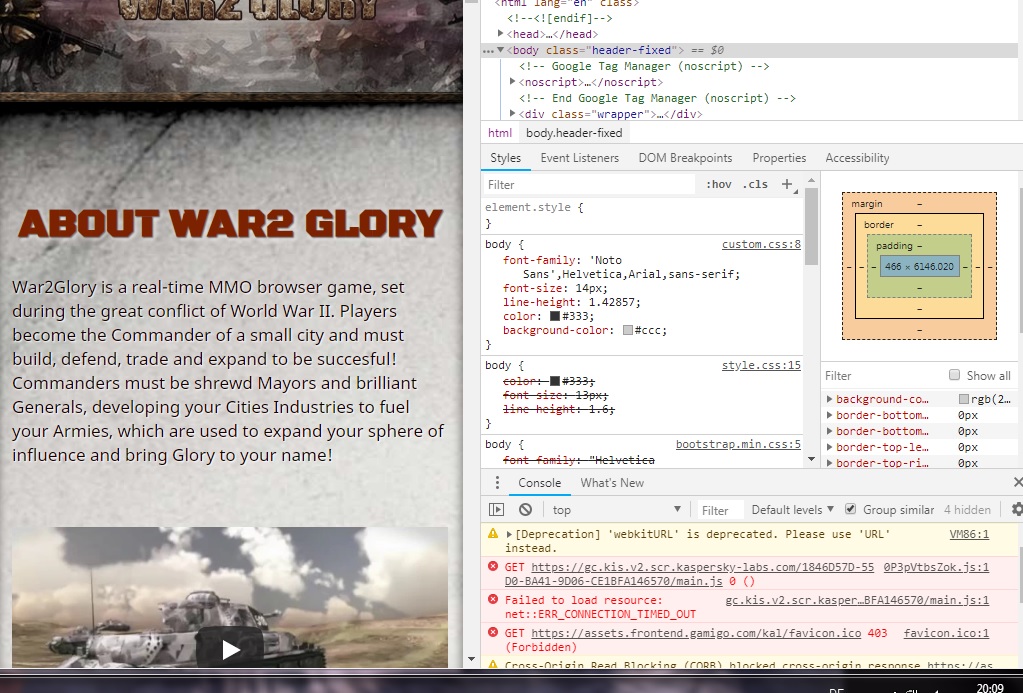Collapse the body header-fixed node
The width and height of the screenshot is (1023, 693).
(x=500, y=50)
